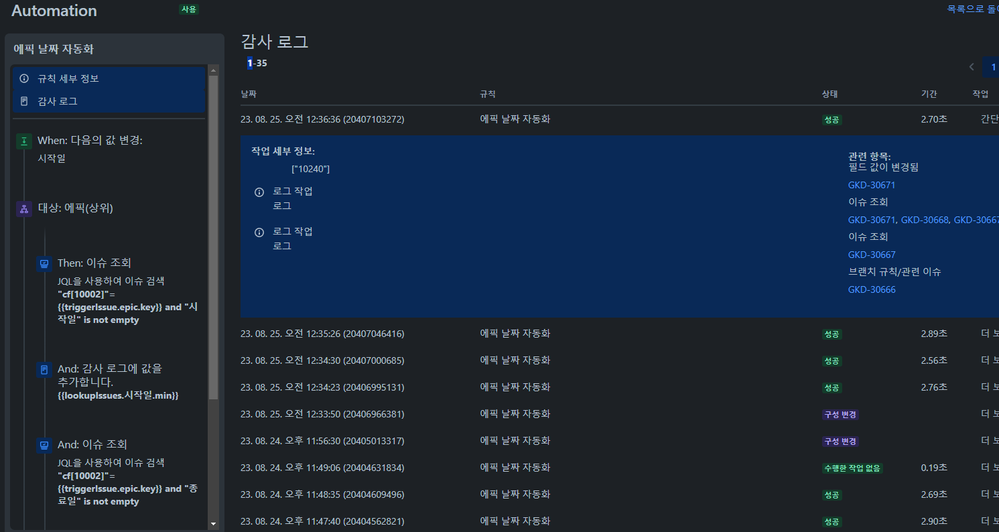Click ["10240"] log value
This screenshot has width=999, height=532.
310,169
